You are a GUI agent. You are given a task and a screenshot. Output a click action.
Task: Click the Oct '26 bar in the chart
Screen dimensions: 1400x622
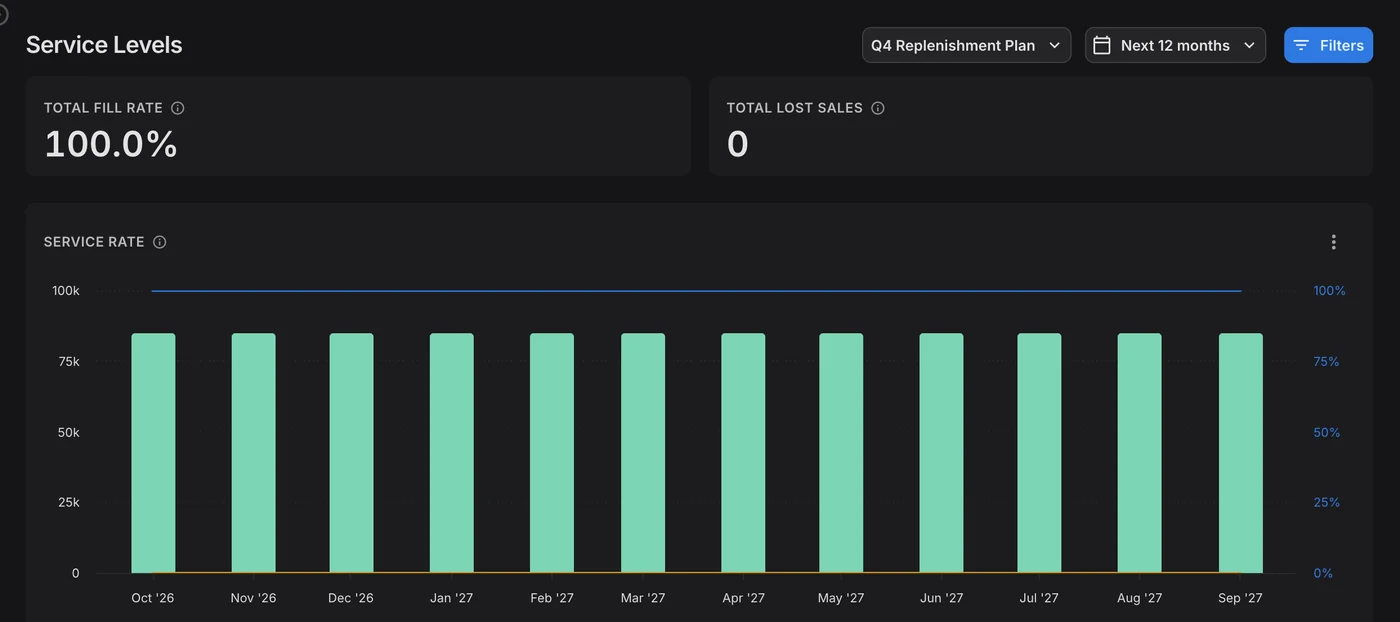point(153,453)
